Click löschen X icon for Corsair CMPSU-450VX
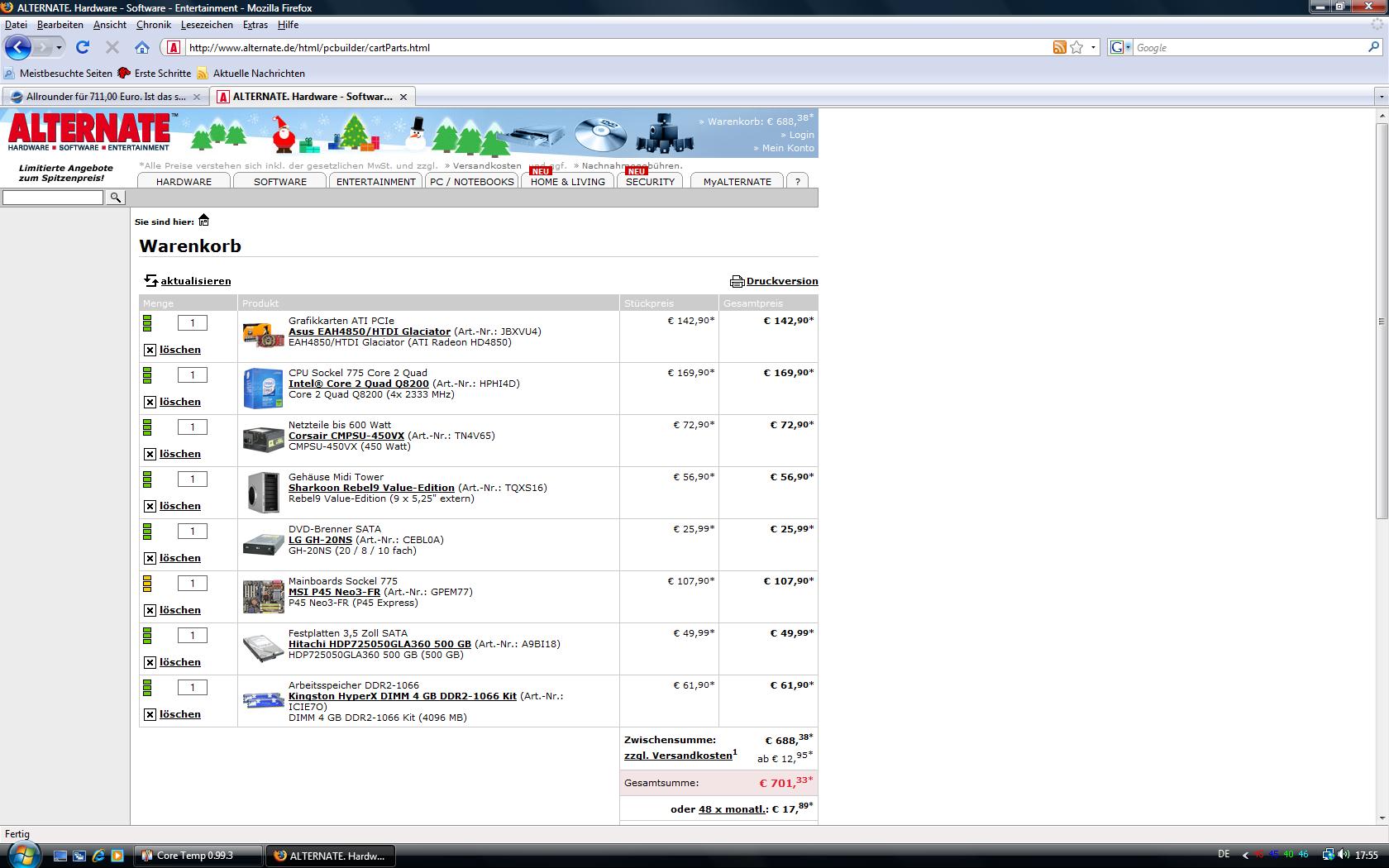Viewport: 1389px width, 868px height. pyautogui.click(x=150, y=454)
